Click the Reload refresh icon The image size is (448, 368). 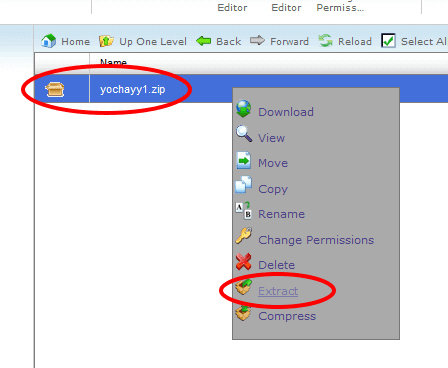[325, 41]
